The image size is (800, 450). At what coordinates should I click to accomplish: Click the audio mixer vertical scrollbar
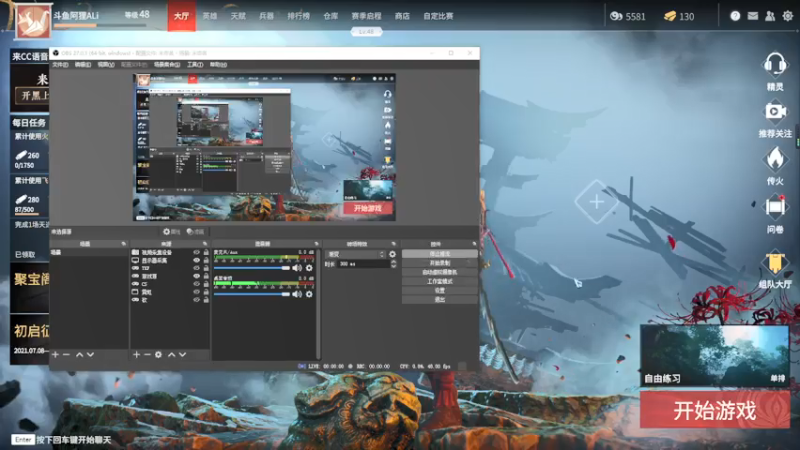318,304
